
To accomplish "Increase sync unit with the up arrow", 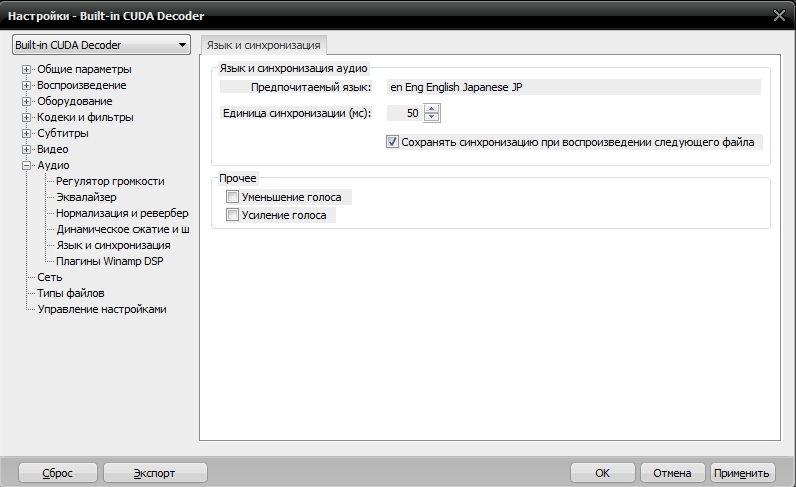I will coord(432,109).
